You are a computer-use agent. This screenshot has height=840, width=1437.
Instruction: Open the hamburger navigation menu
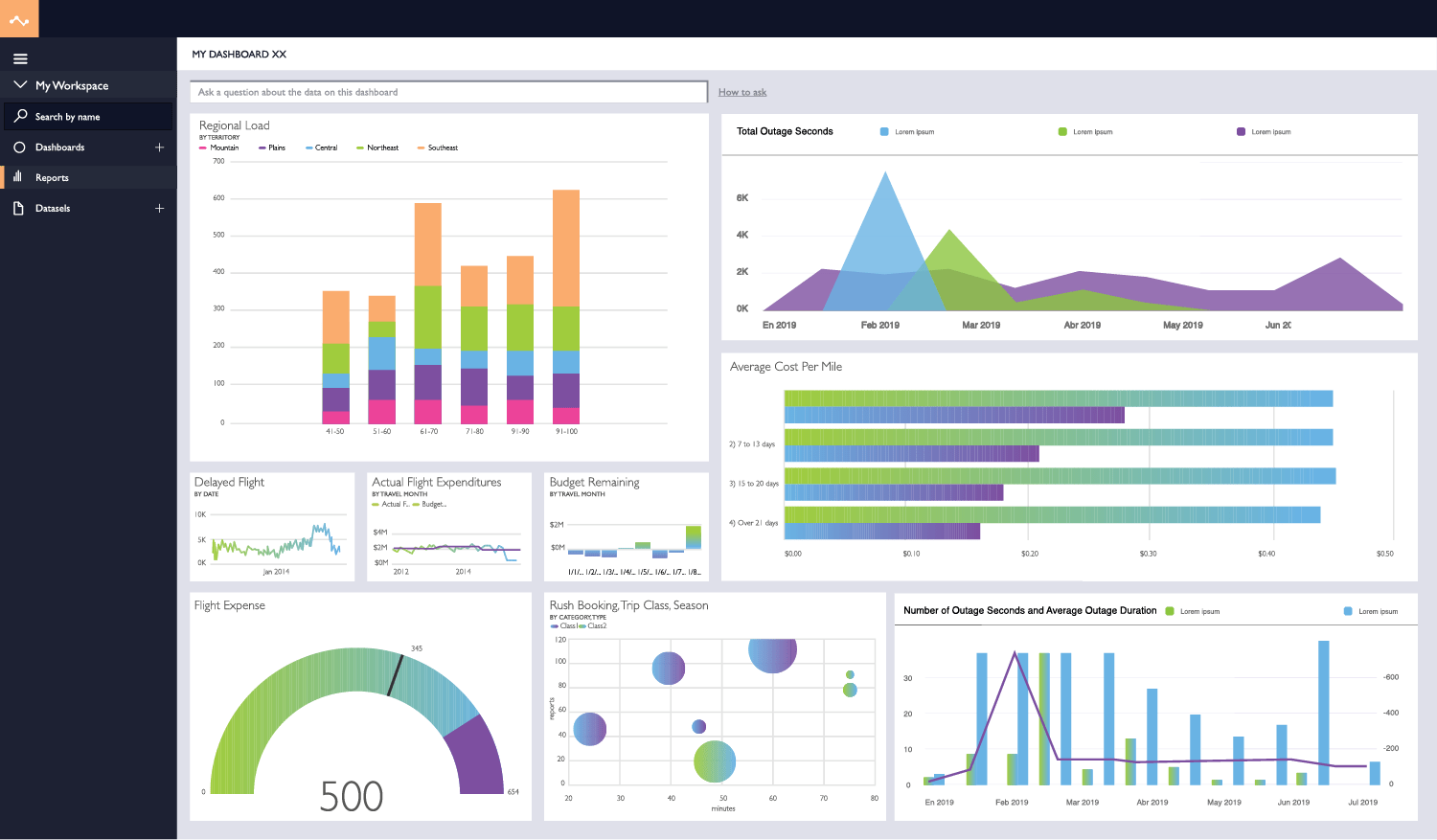click(19, 58)
